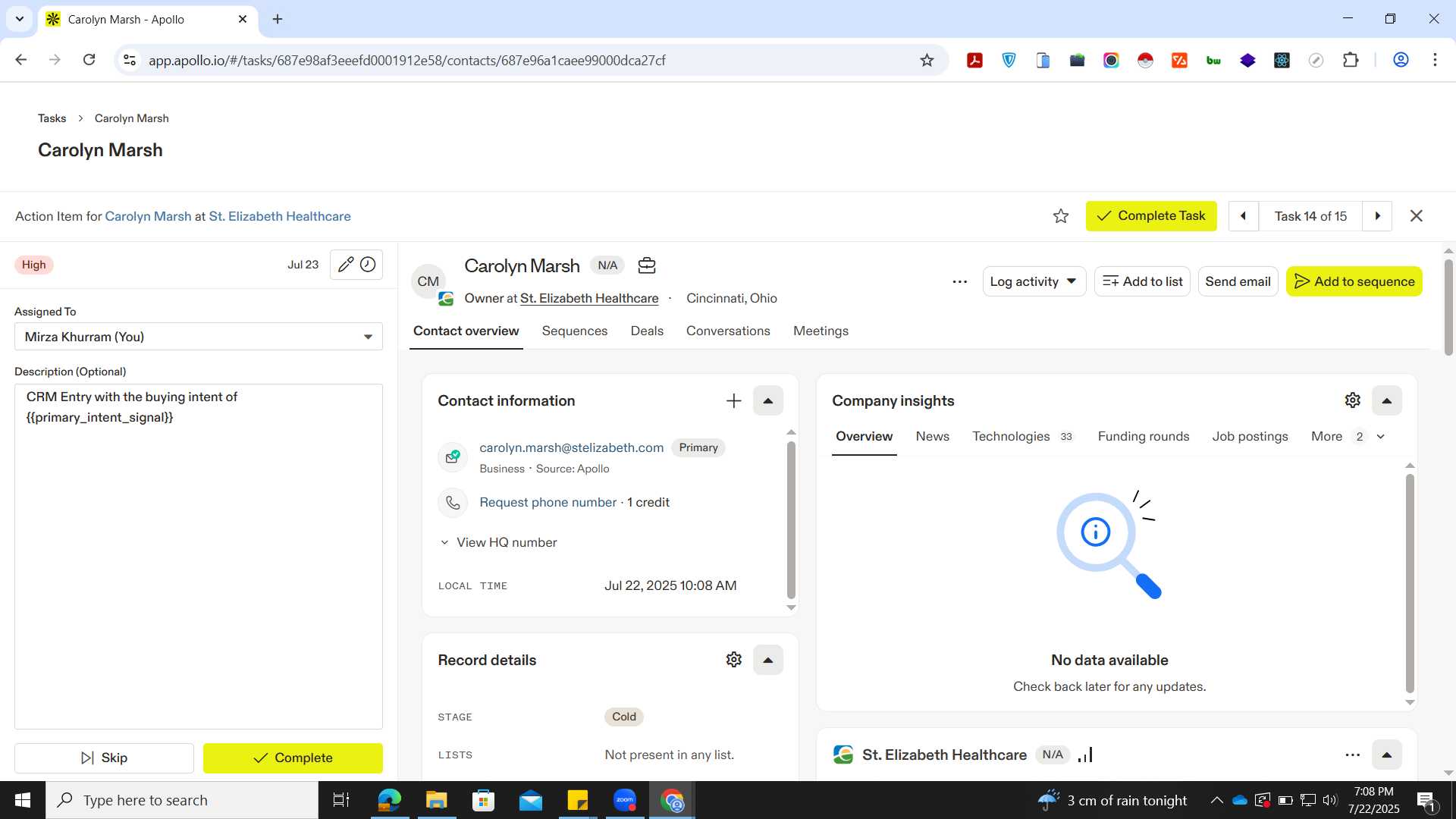This screenshot has height=819, width=1456.
Task: Open the Assigned To dropdown
Action: pyautogui.click(x=199, y=337)
